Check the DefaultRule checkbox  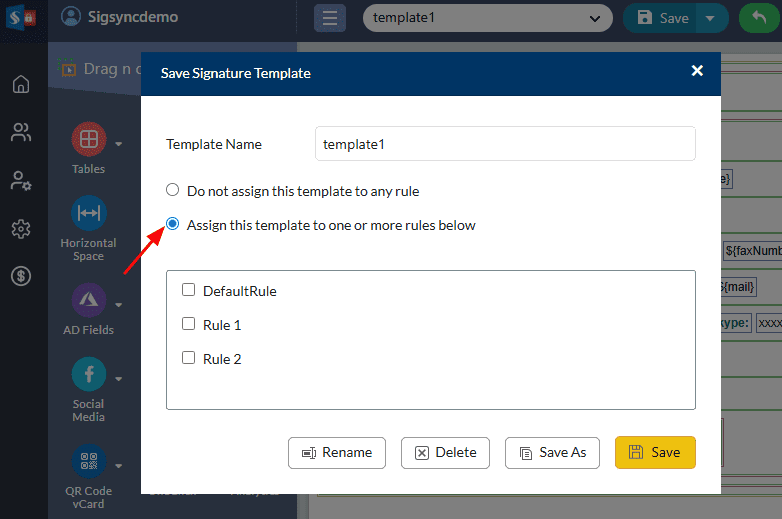188,291
